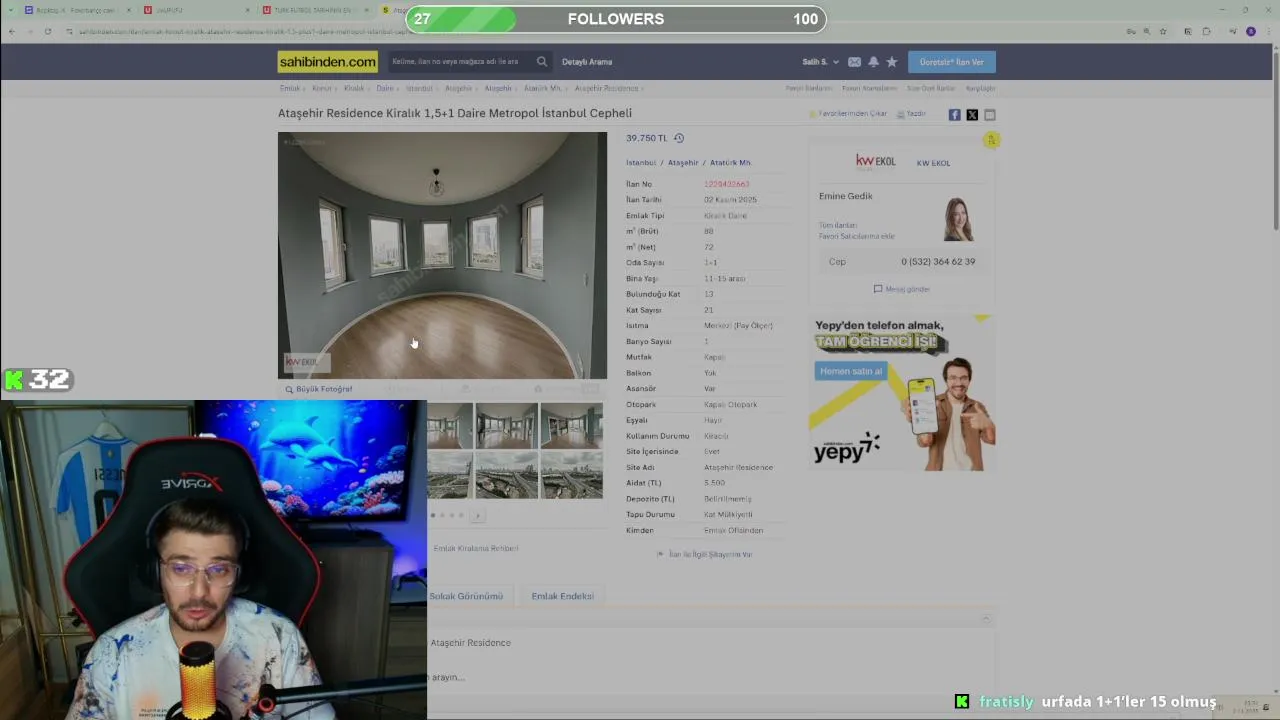The width and height of the screenshot is (1280, 720).
Task: Open 'Detaylı Arama' advanced search
Action: coord(587,62)
